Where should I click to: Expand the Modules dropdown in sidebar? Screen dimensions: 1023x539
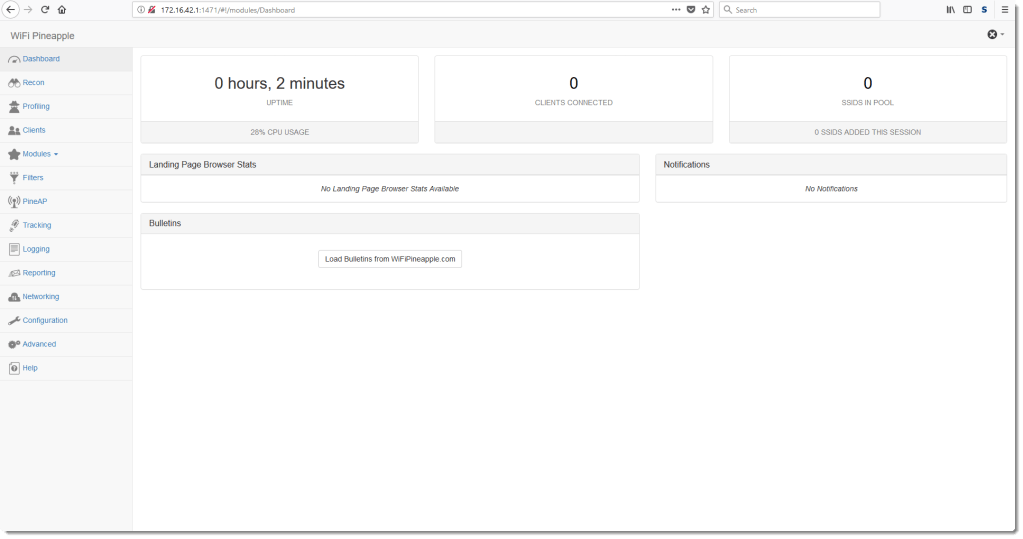pos(40,154)
